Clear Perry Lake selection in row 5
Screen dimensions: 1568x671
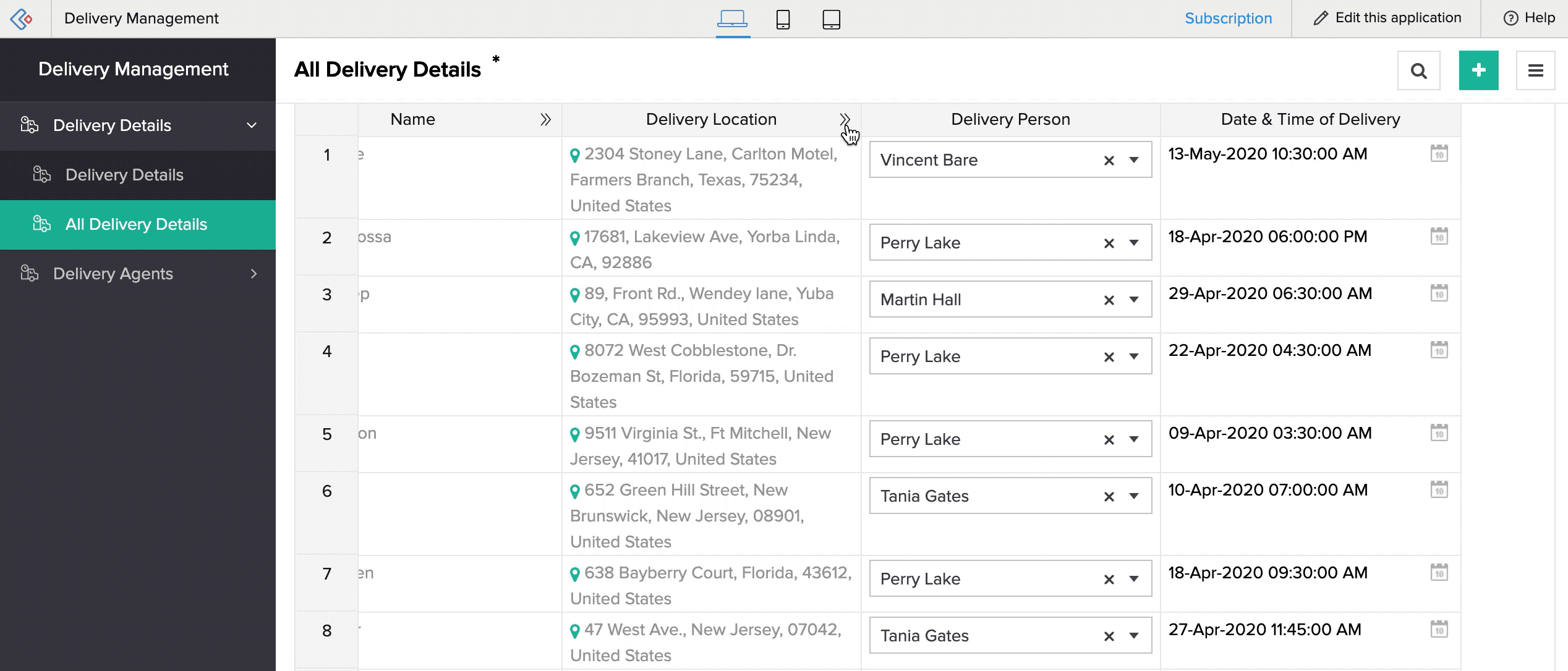pyautogui.click(x=1109, y=440)
